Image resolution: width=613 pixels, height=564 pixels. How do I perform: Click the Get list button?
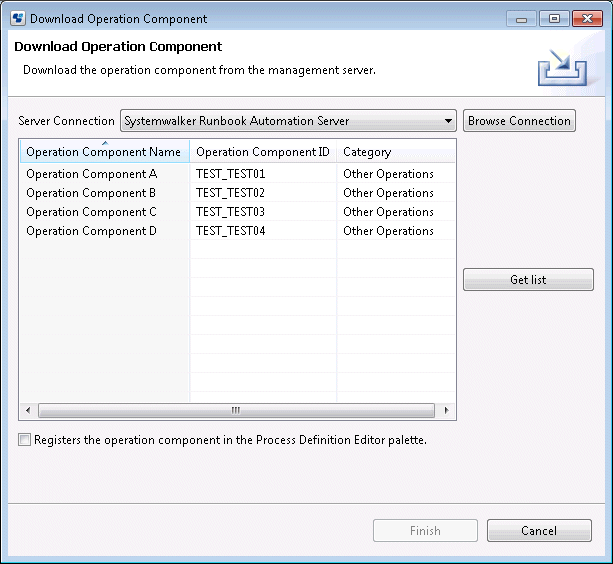click(x=528, y=279)
